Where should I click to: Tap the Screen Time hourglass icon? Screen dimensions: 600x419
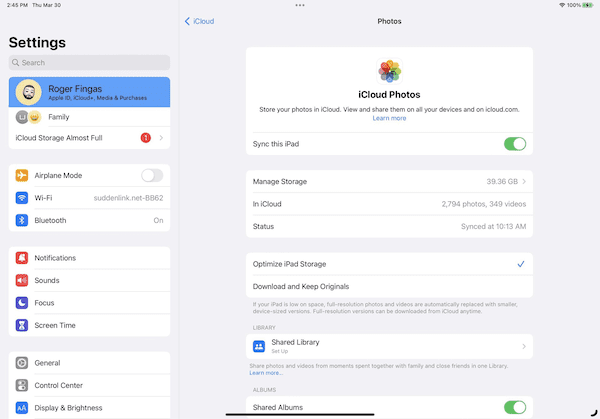22,325
